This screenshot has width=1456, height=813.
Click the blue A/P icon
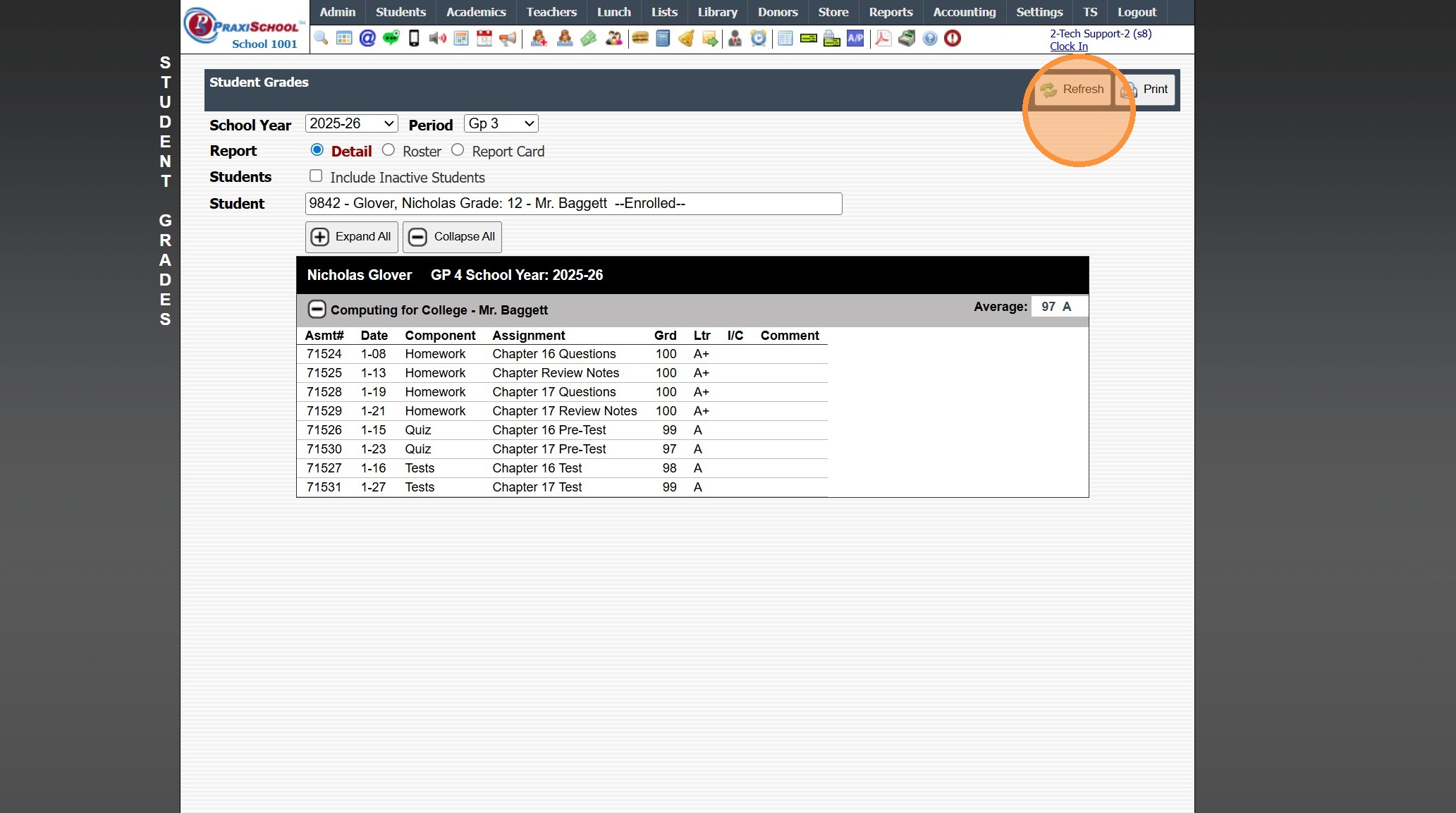click(855, 38)
